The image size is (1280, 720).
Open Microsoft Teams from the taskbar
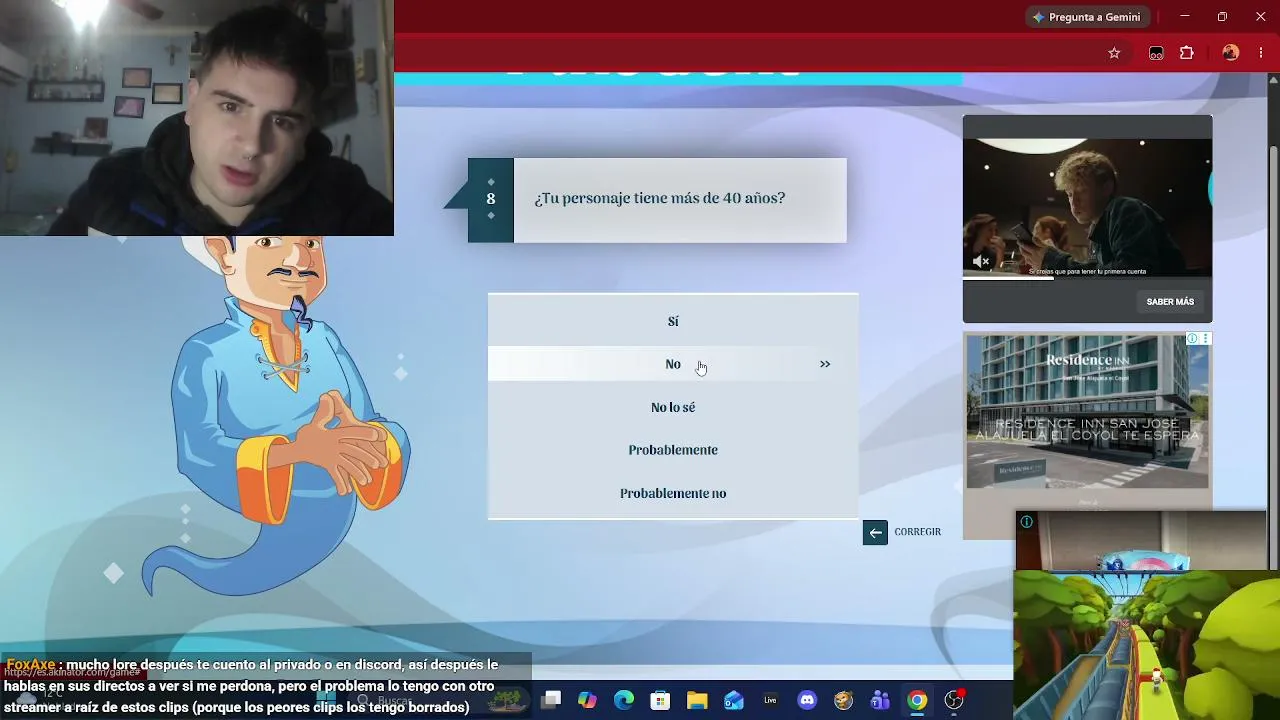[880, 700]
